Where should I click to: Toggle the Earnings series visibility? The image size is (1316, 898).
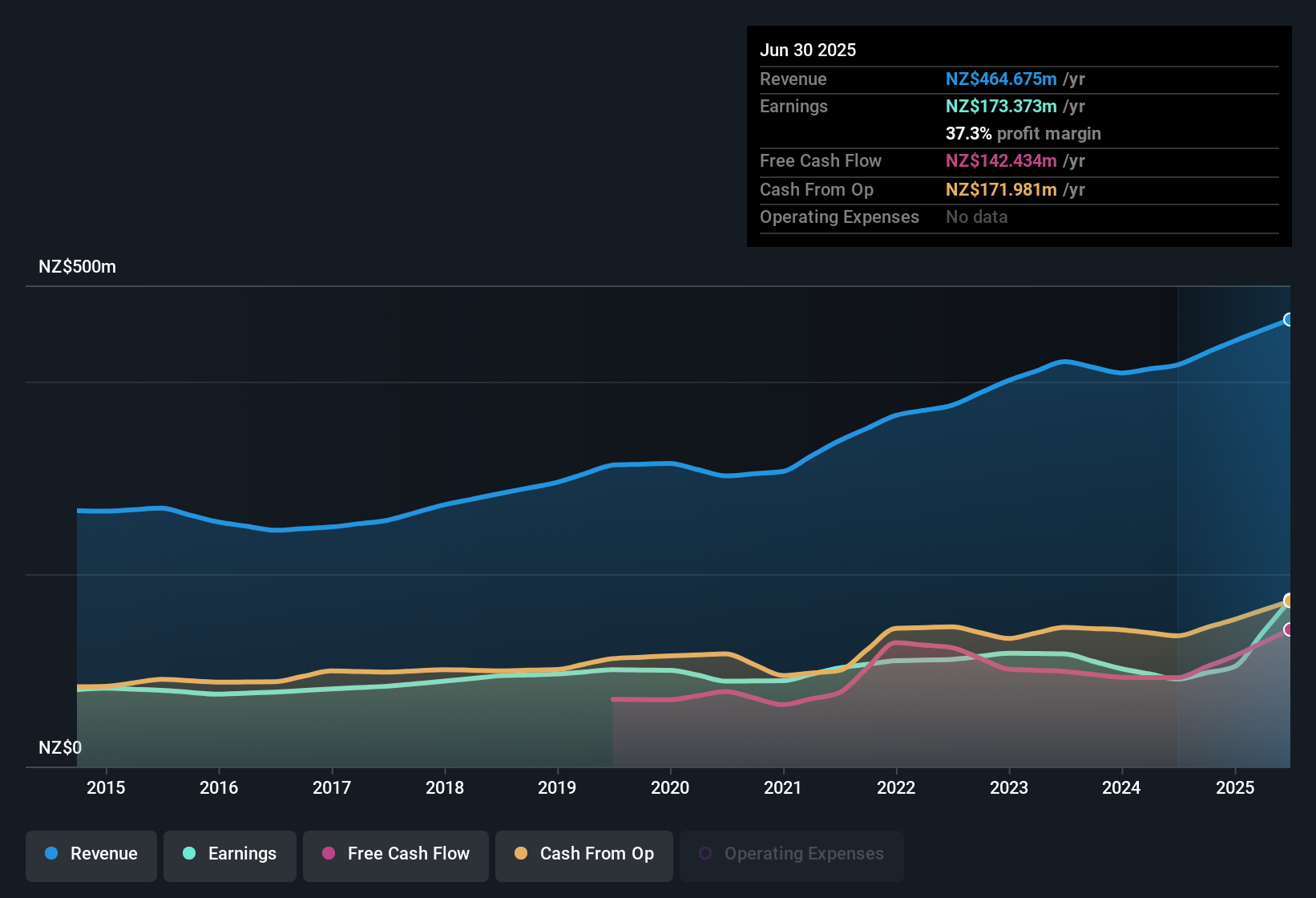pos(229,854)
